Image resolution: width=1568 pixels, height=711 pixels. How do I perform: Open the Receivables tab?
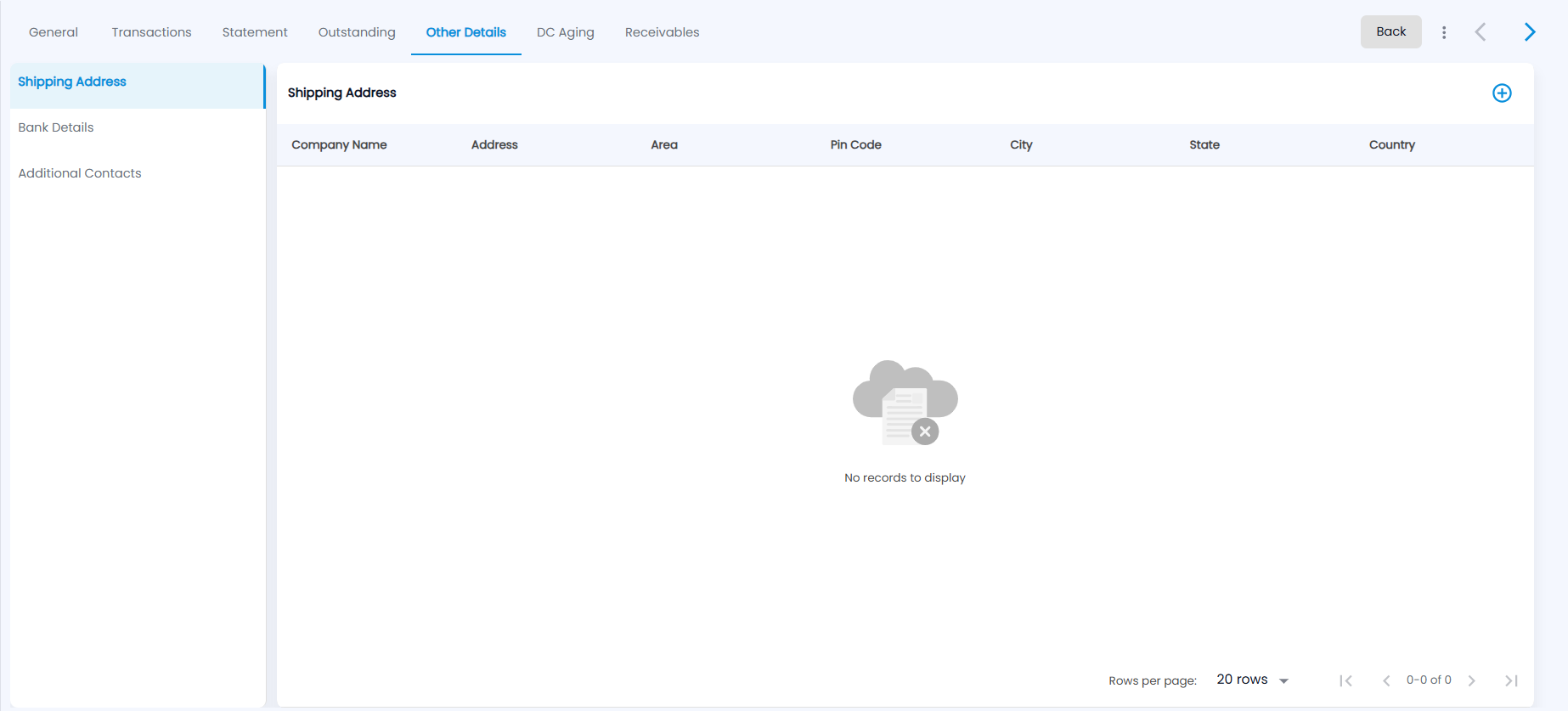(663, 32)
